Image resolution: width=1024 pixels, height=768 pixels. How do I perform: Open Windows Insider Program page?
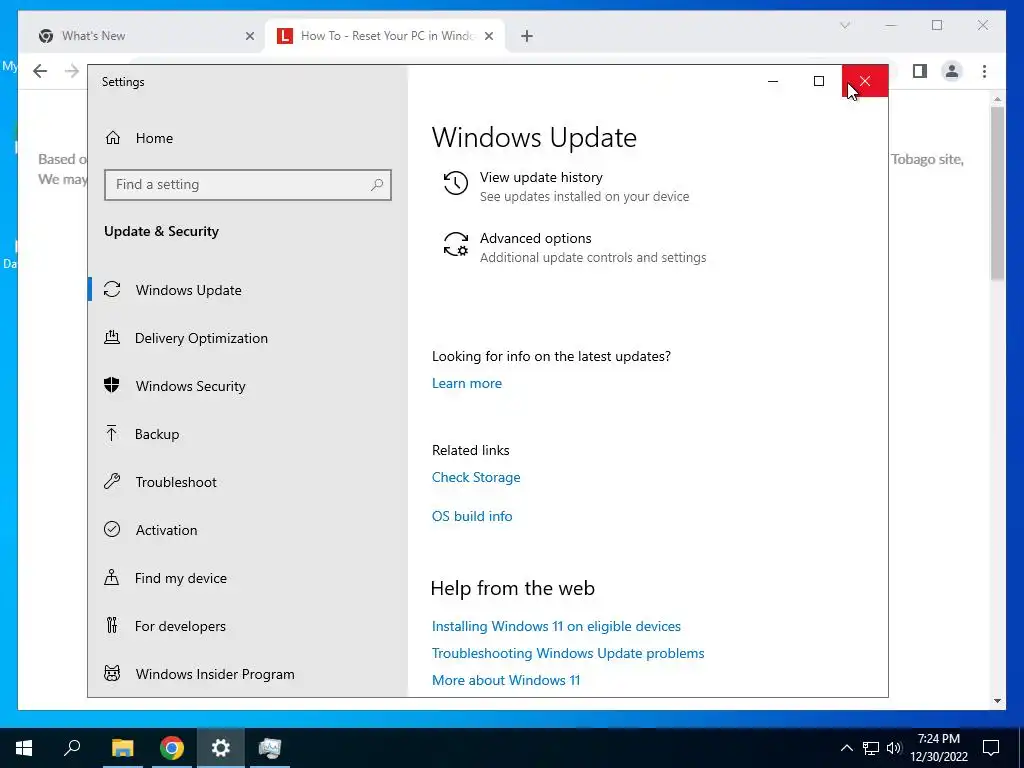coord(248,674)
